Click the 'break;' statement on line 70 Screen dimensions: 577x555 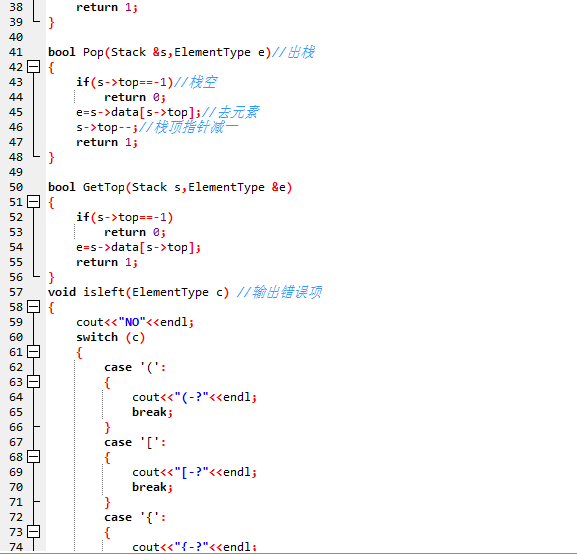152,487
